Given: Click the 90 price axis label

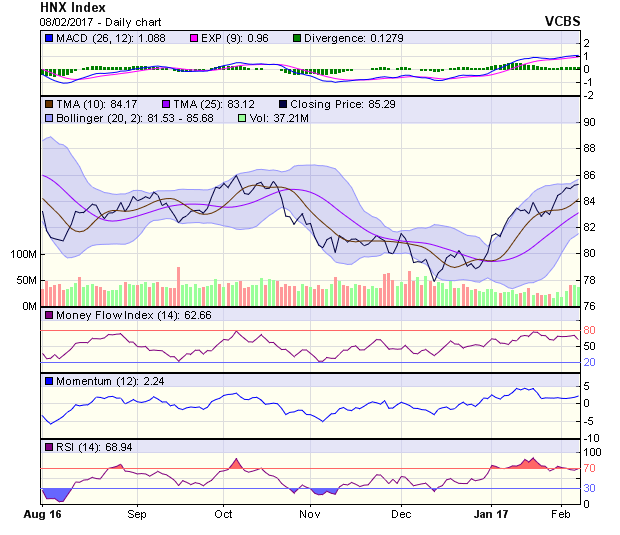Looking at the screenshot, I should [590, 122].
